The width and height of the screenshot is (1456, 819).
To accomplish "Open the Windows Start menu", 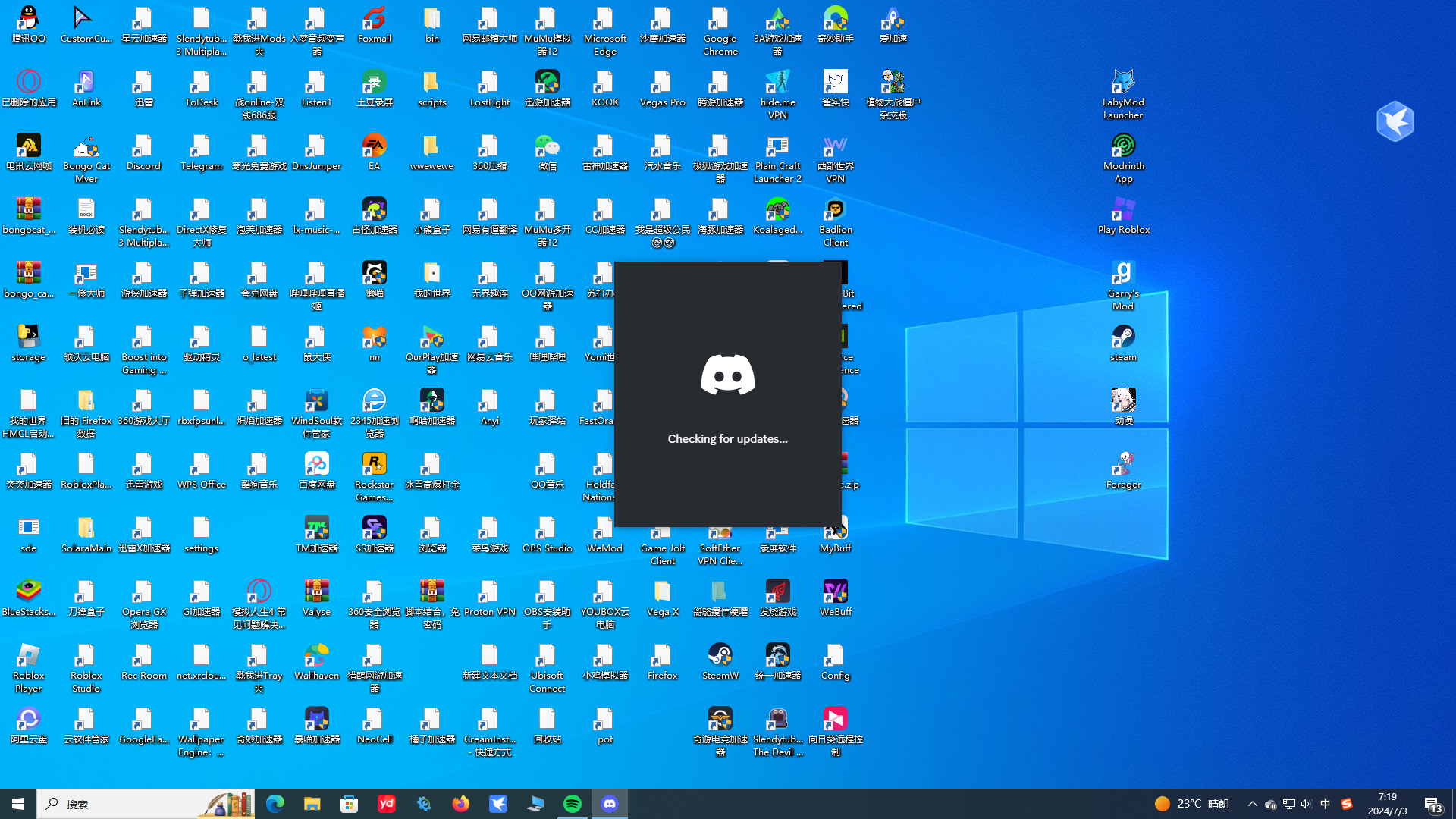I will coord(18,804).
